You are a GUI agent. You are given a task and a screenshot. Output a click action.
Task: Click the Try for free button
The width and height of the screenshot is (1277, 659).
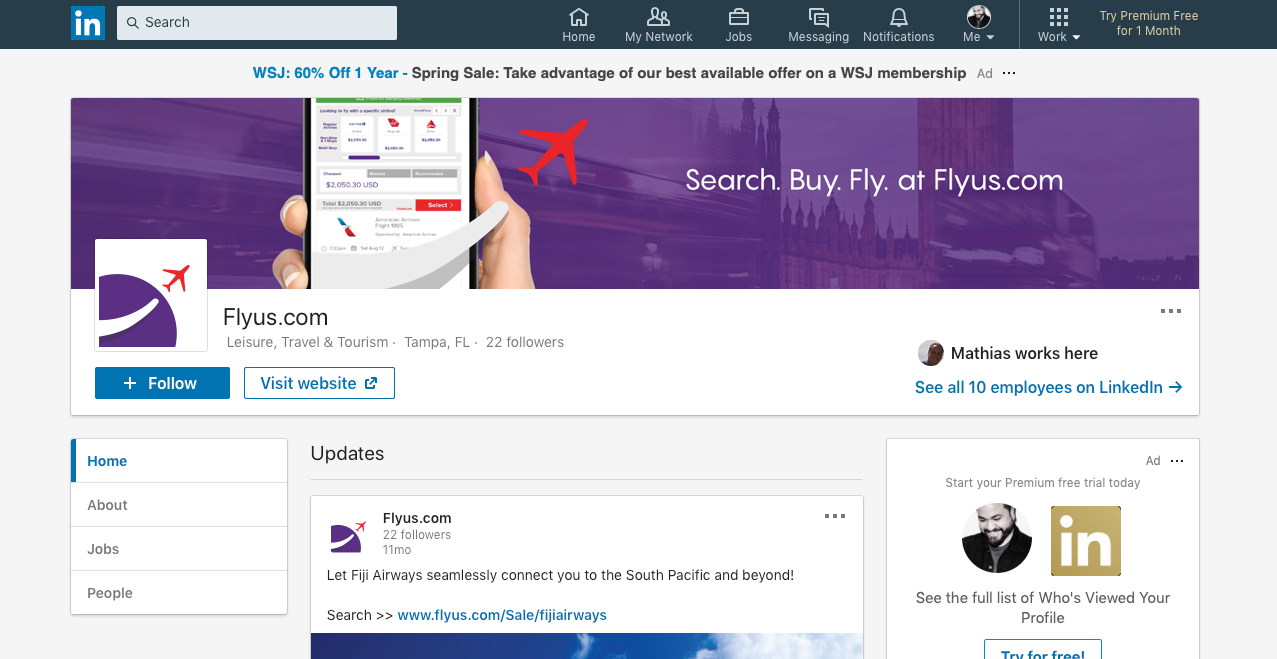pyautogui.click(x=1043, y=649)
